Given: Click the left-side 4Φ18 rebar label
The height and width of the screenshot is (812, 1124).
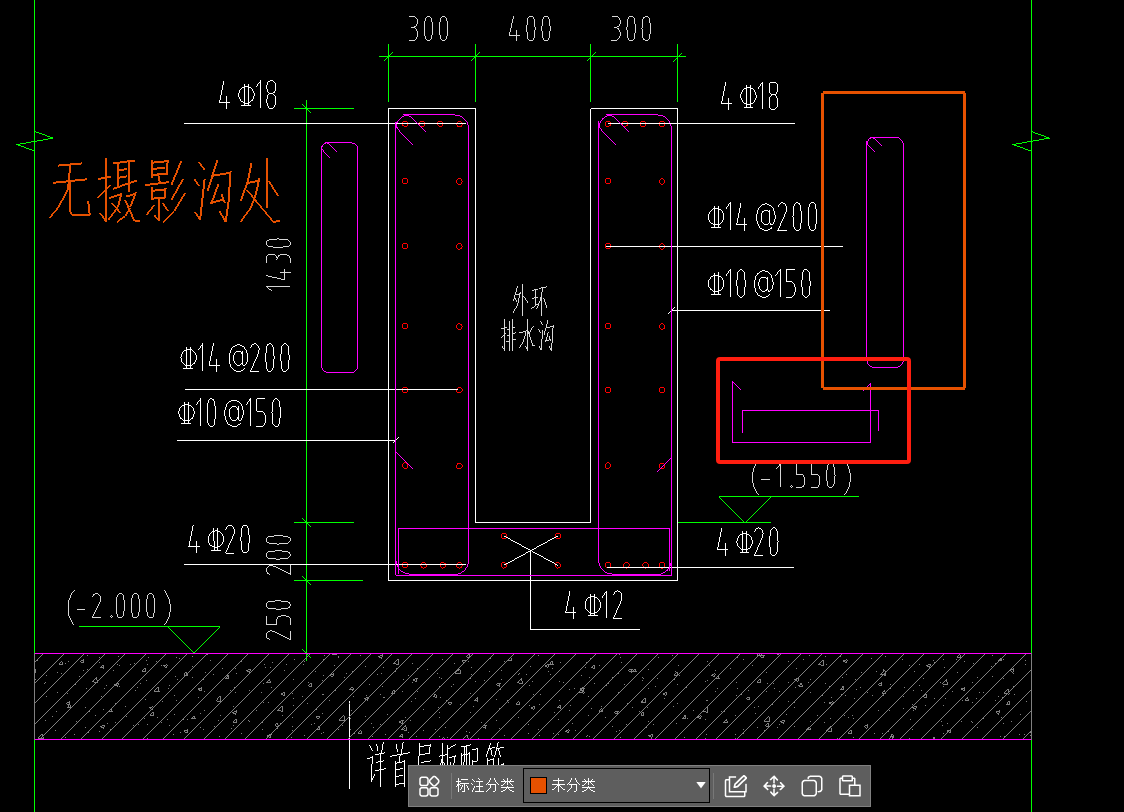Looking at the screenshot, I should coord(247,95).
